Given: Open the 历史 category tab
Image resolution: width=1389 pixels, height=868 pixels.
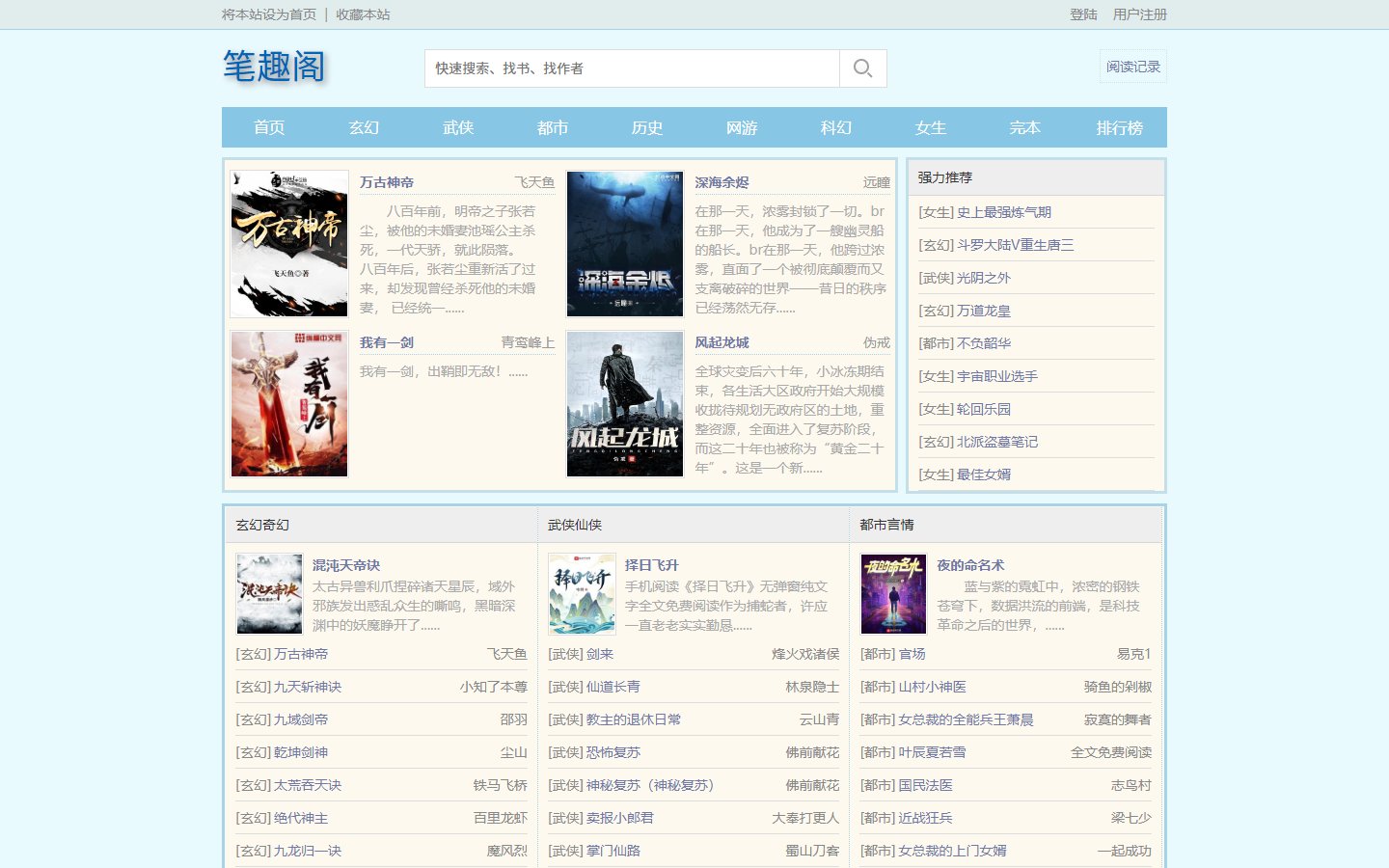Looking at the screenshot, I should click(x=647, y=127).
